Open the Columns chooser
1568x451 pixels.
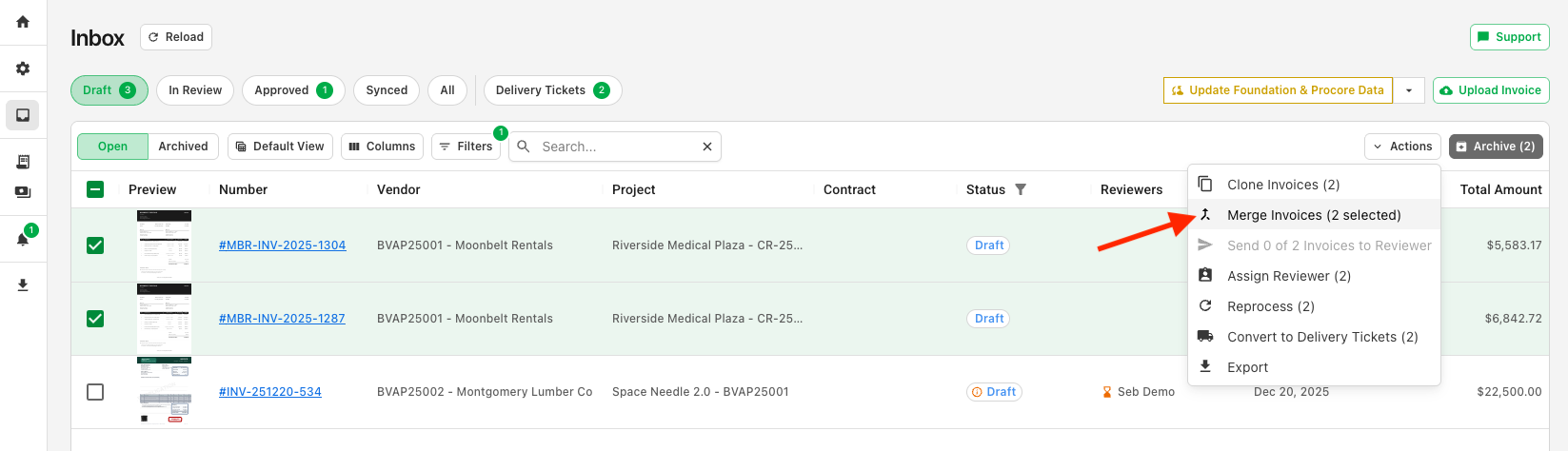click(382, 147)
